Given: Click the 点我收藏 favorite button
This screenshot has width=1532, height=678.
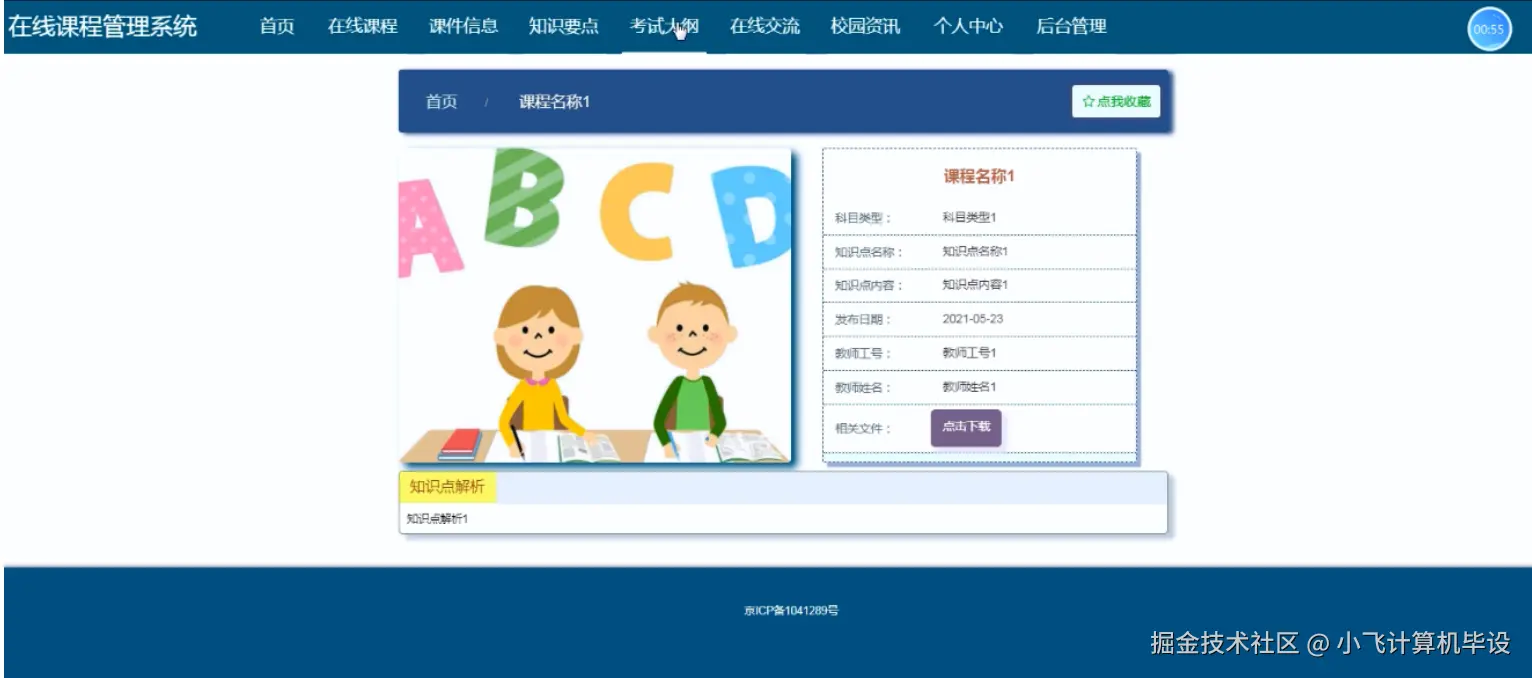Looking at the screenshot, I should tap(1115, 100).
